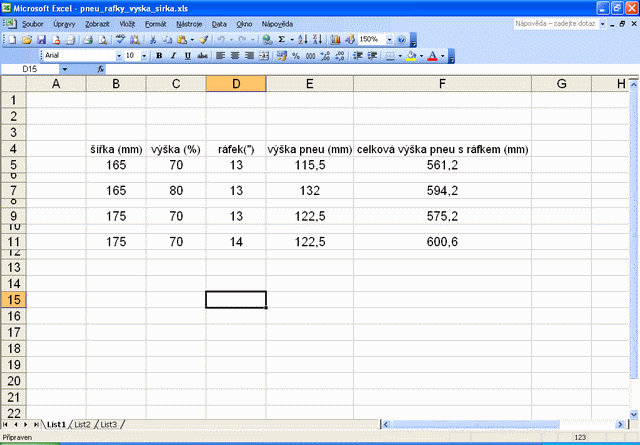Toggle Italic formatting
Image resolution: width=640 pixels, height=445 pixels.
click(173, 56)
